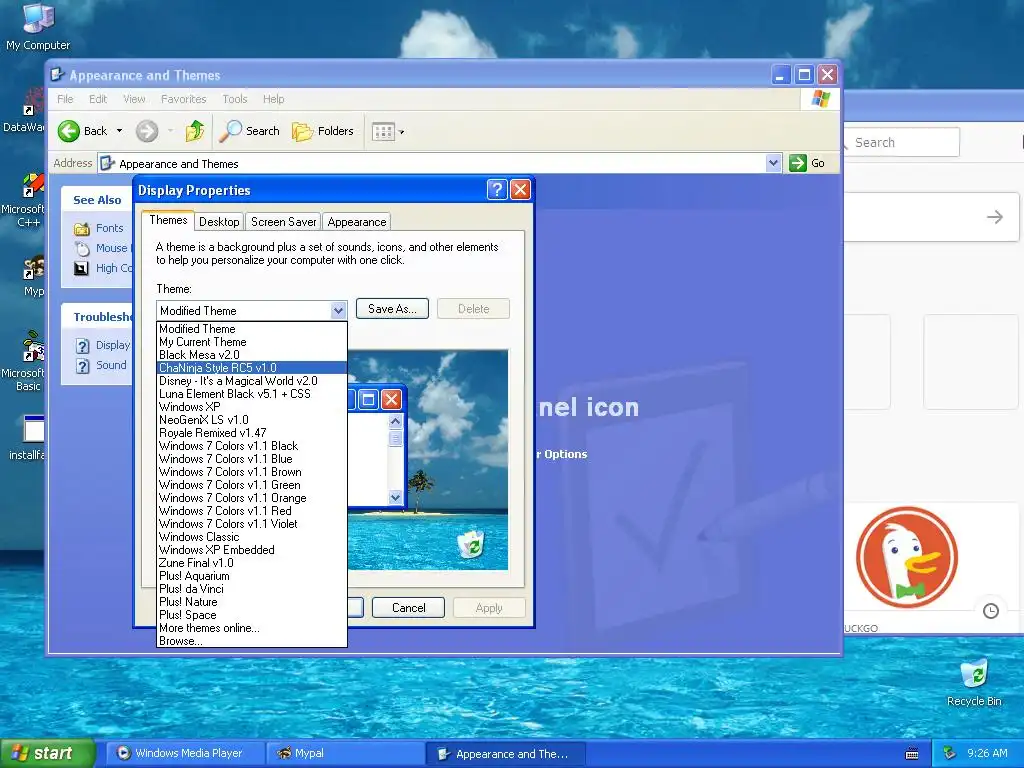This screenshot has height=768, width=1024.
Task: Click the history clock icon in browser
Action: [991, 611]
